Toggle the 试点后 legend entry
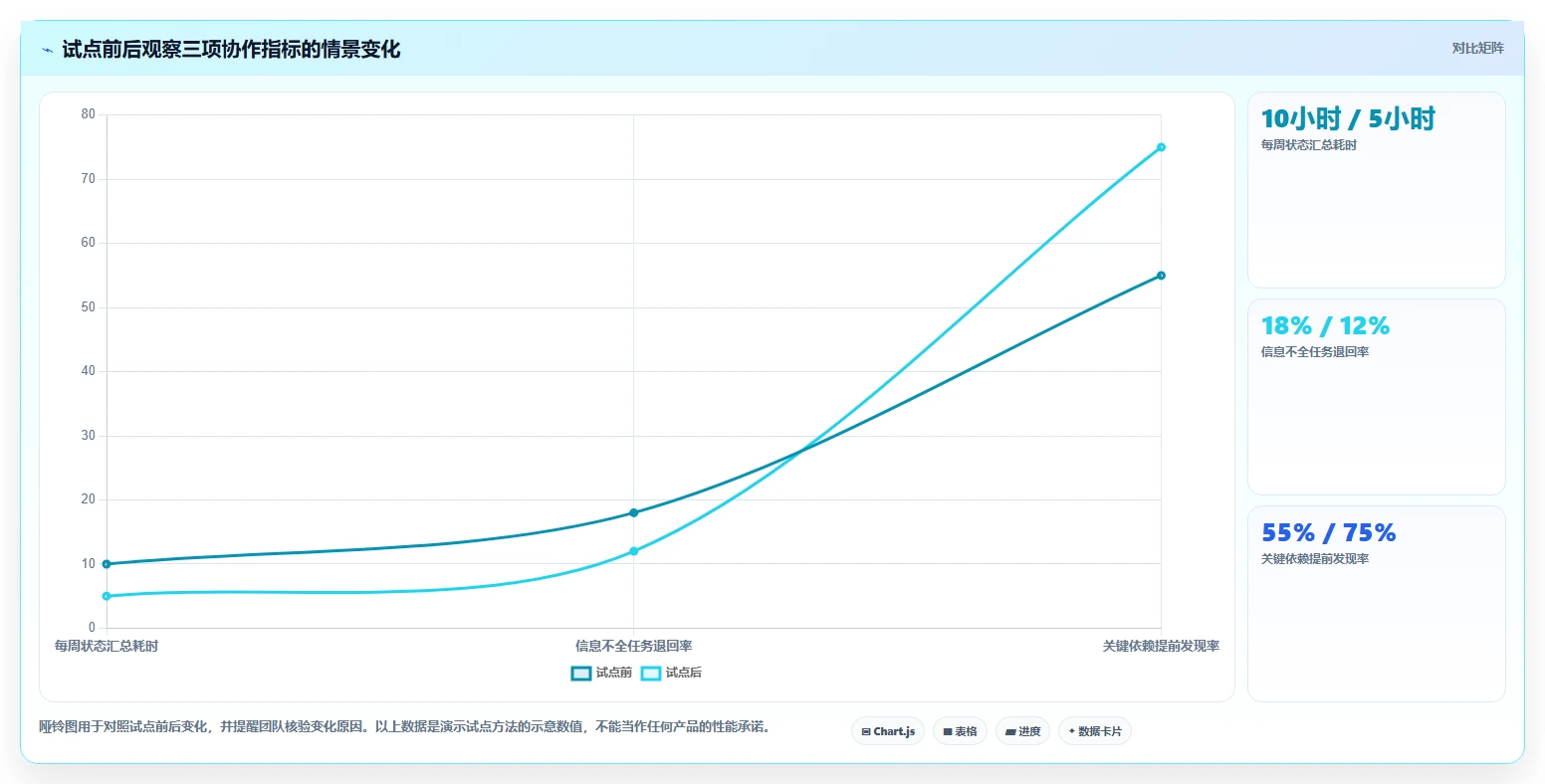The width and height of the screenshot is (1545, 784). 672,674
